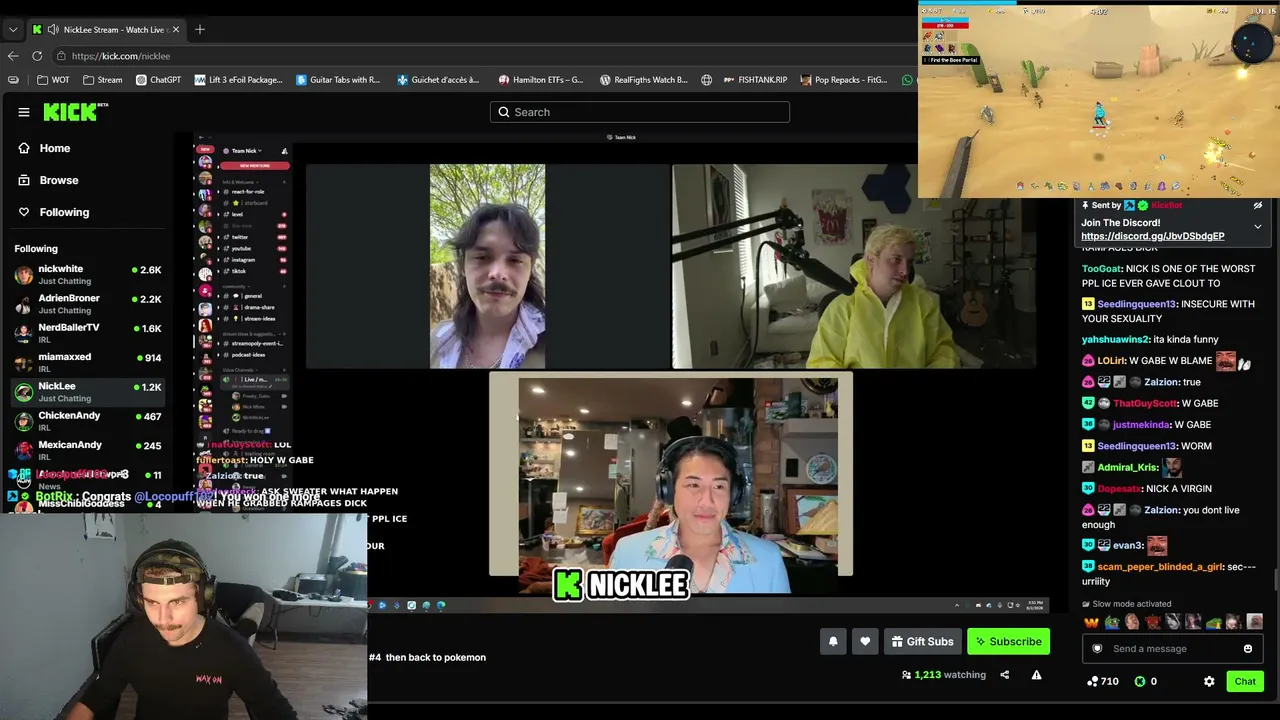Open miamaxxed's channel in Following list
1280x720 pixels.
point(88,362)
